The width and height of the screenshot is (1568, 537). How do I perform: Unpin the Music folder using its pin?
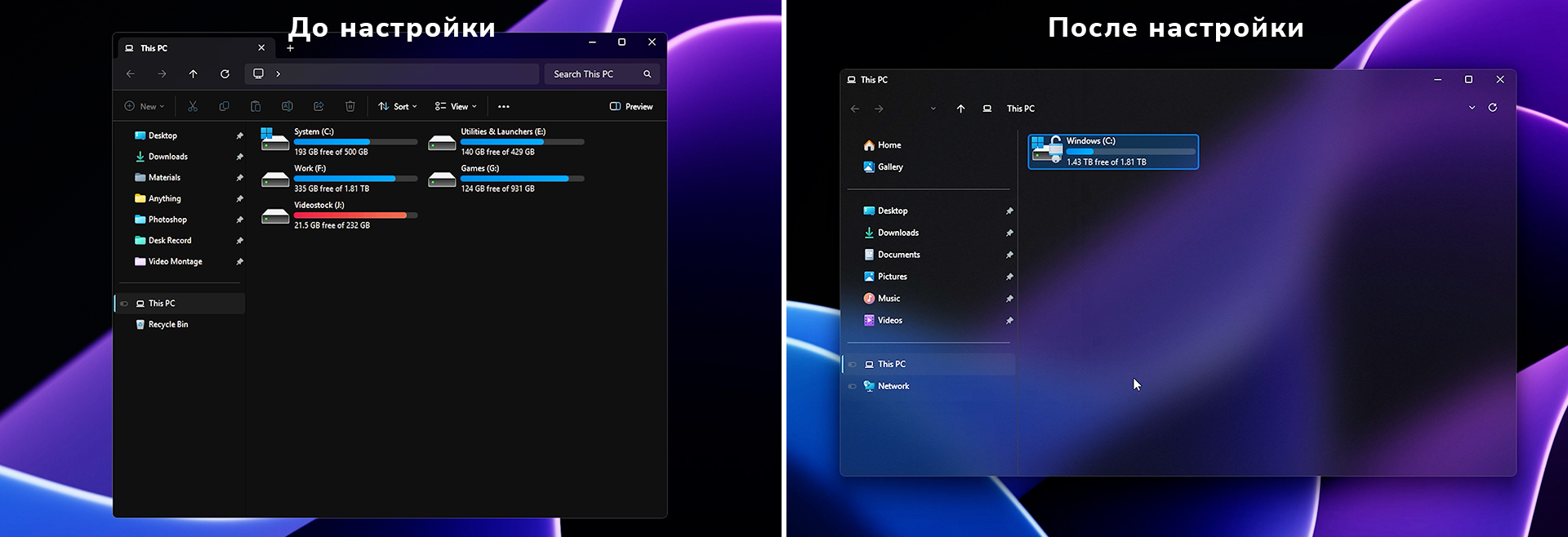[x=1009, y=299]
